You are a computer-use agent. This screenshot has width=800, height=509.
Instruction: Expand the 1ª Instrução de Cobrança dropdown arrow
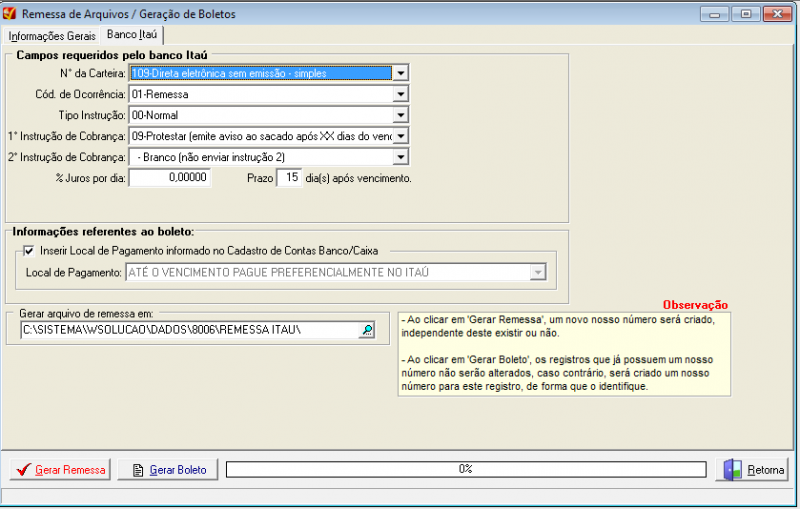click(x=401, y=136)
